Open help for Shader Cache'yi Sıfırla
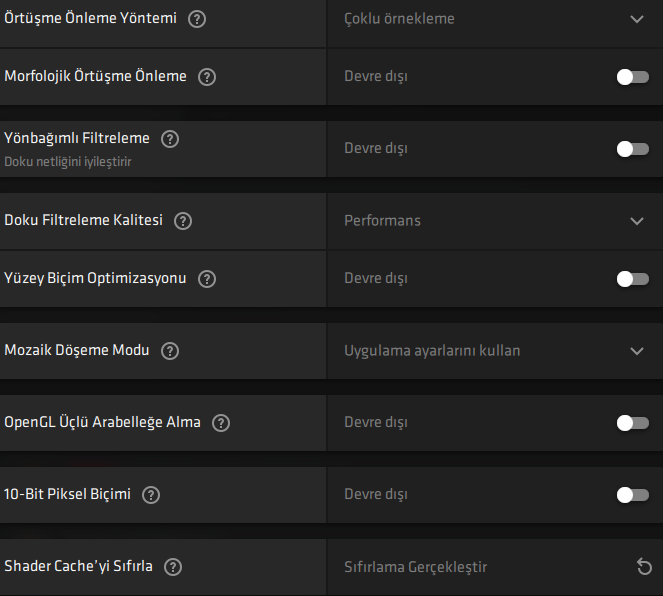This screenshot has width=663, height=596. click(173, 567)
